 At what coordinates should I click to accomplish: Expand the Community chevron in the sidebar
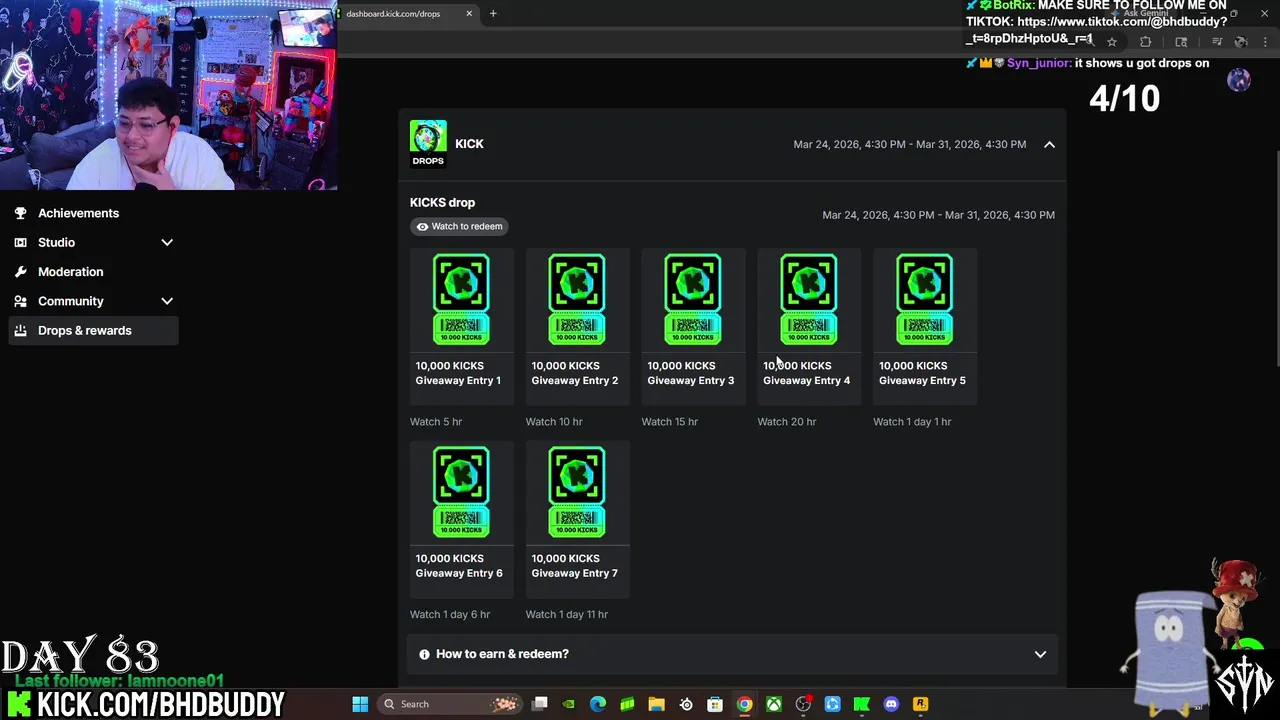click(167, 301)
